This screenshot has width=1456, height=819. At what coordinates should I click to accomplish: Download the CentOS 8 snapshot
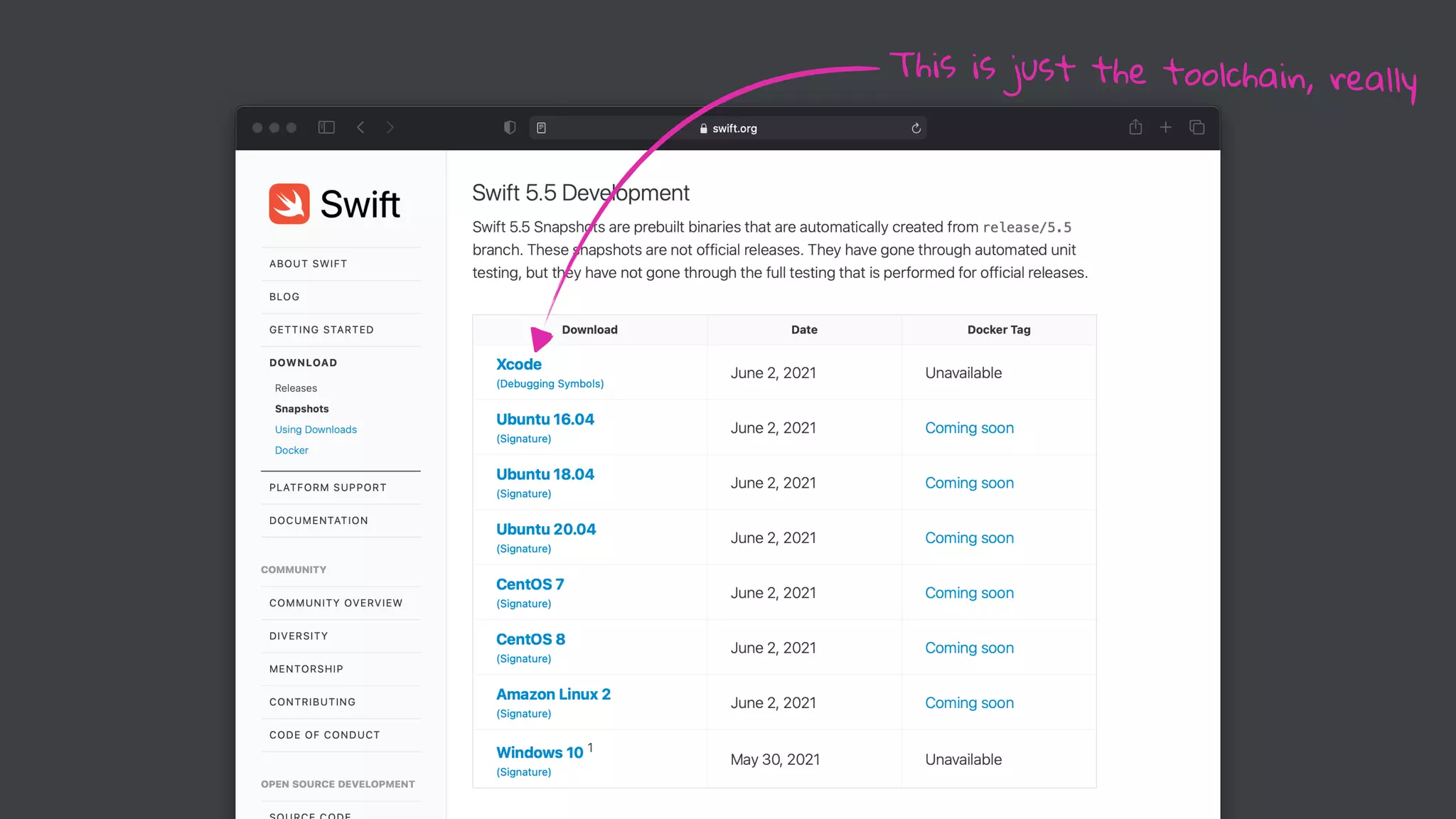(530, 639)
